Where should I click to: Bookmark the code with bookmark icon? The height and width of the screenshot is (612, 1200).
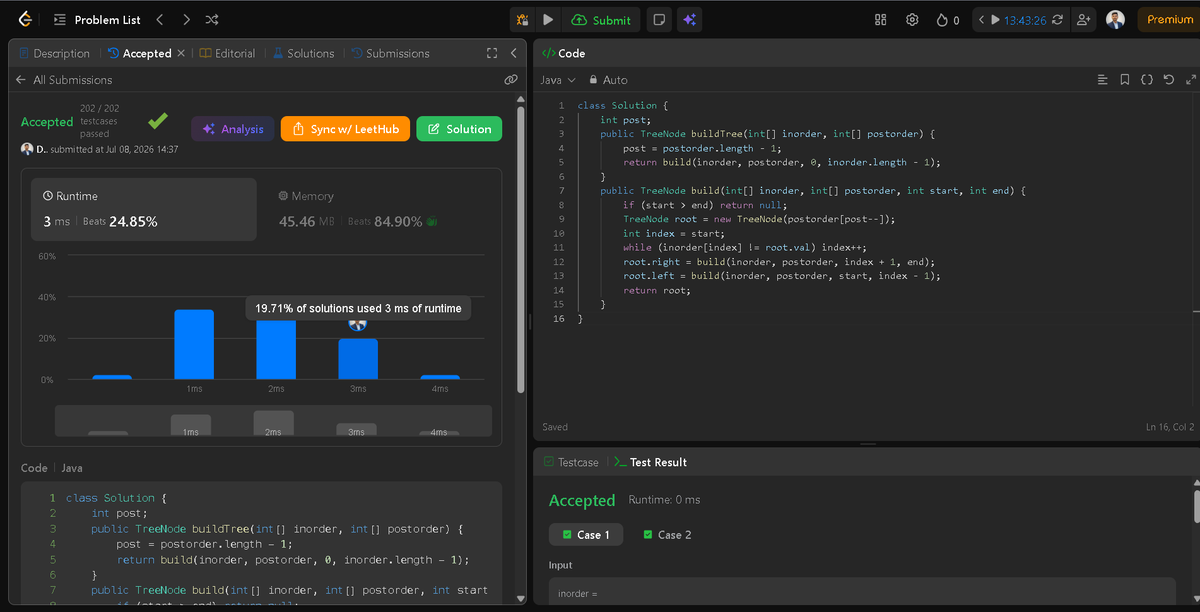click(x=1125, y=80)
